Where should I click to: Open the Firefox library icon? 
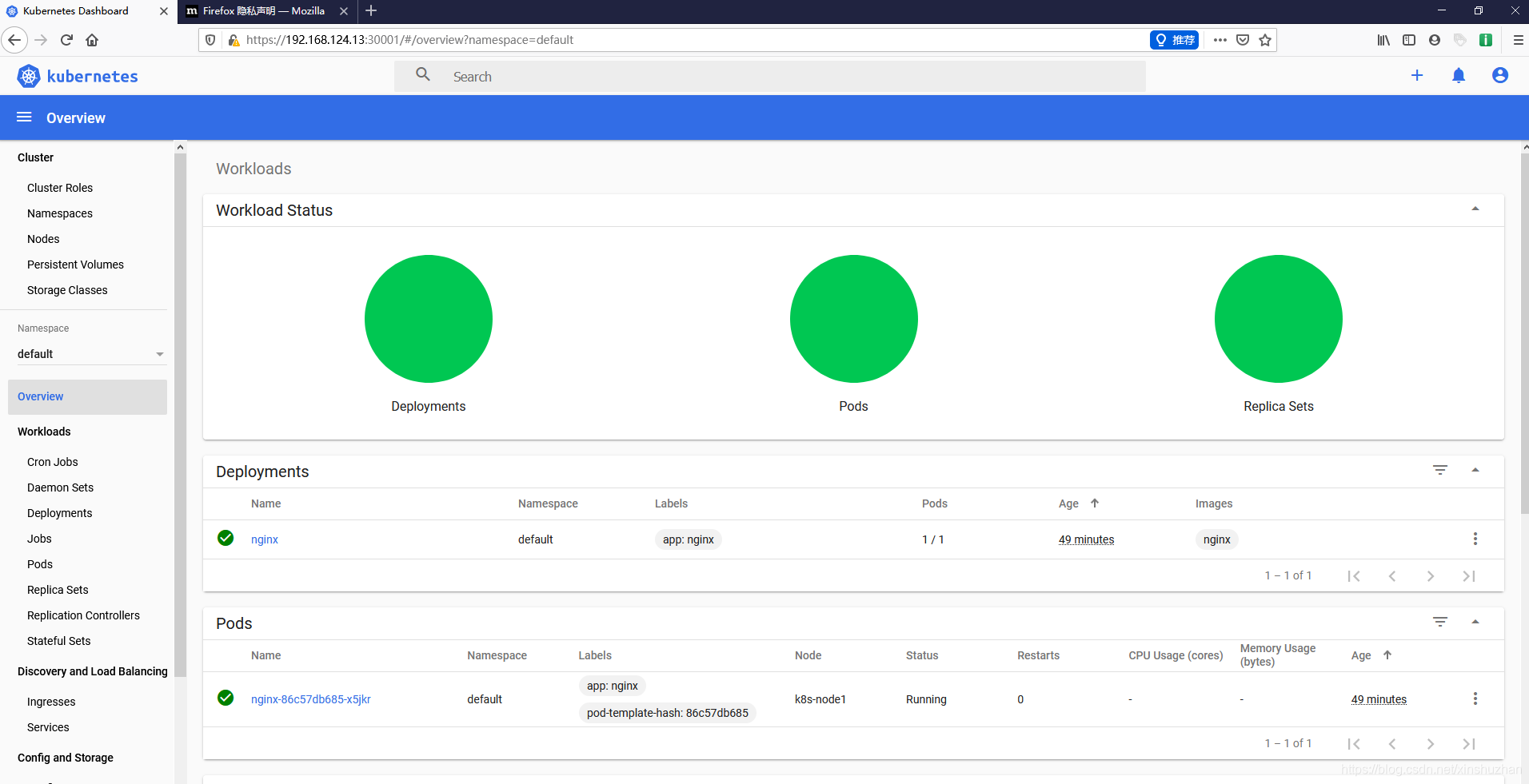(1383, 40)
